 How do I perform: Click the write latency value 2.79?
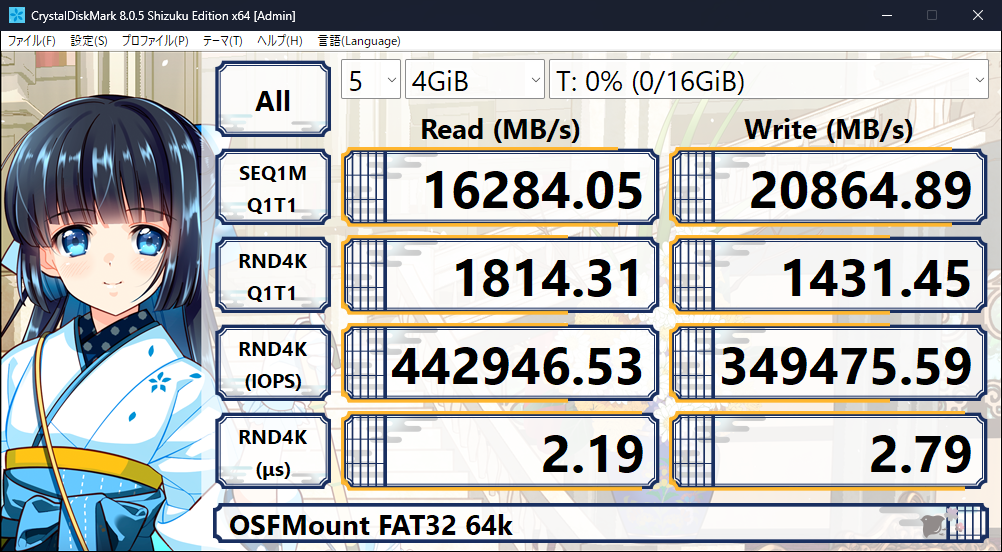828,452
